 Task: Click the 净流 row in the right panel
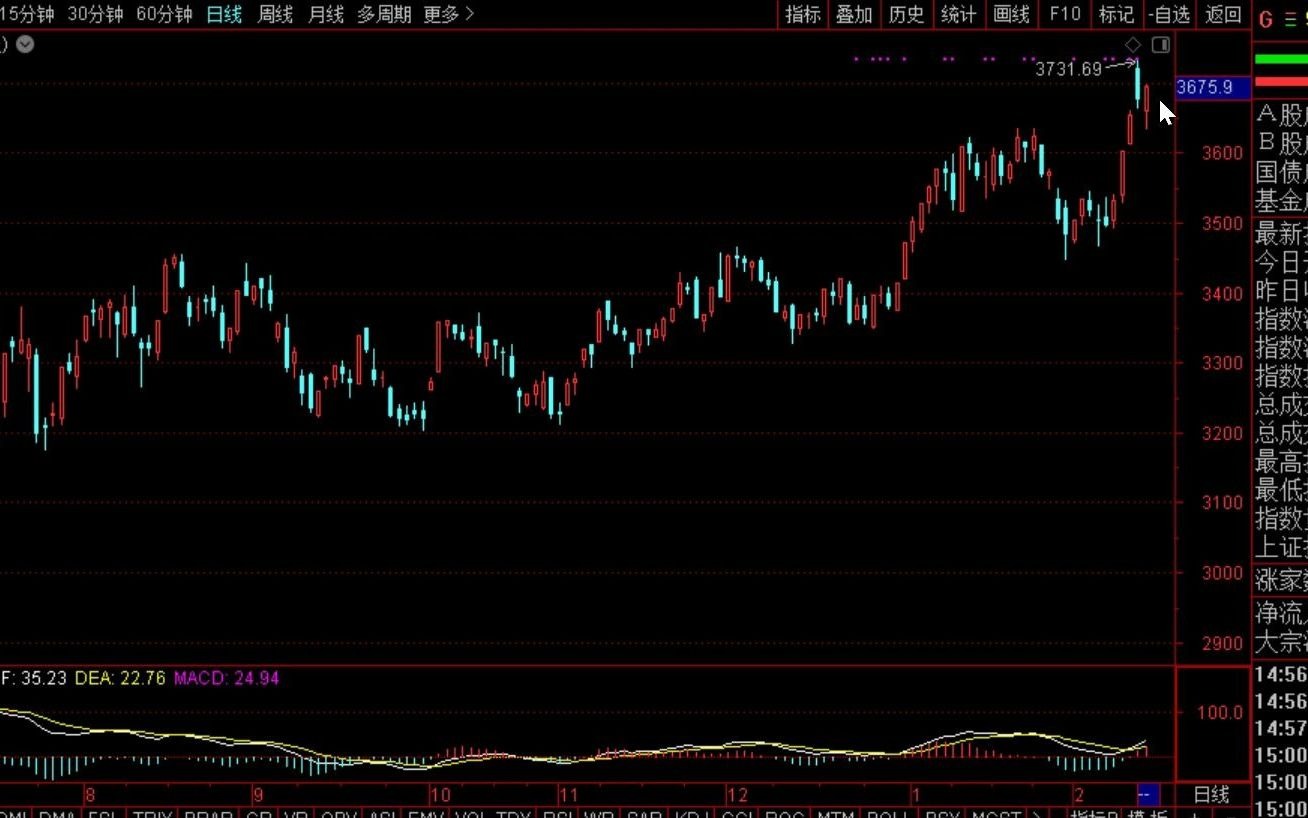(1281, 613)
